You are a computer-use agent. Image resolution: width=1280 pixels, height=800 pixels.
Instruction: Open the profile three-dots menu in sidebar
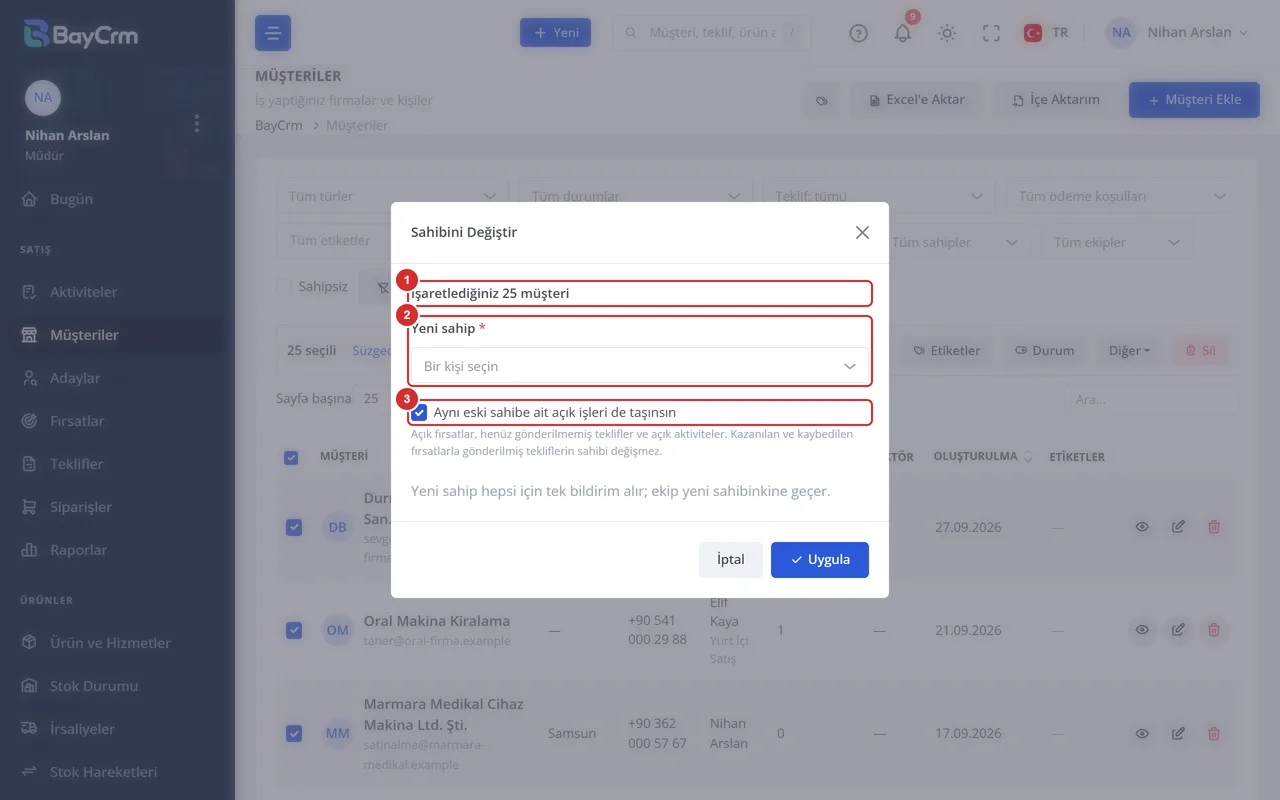[x=197, y=123]
